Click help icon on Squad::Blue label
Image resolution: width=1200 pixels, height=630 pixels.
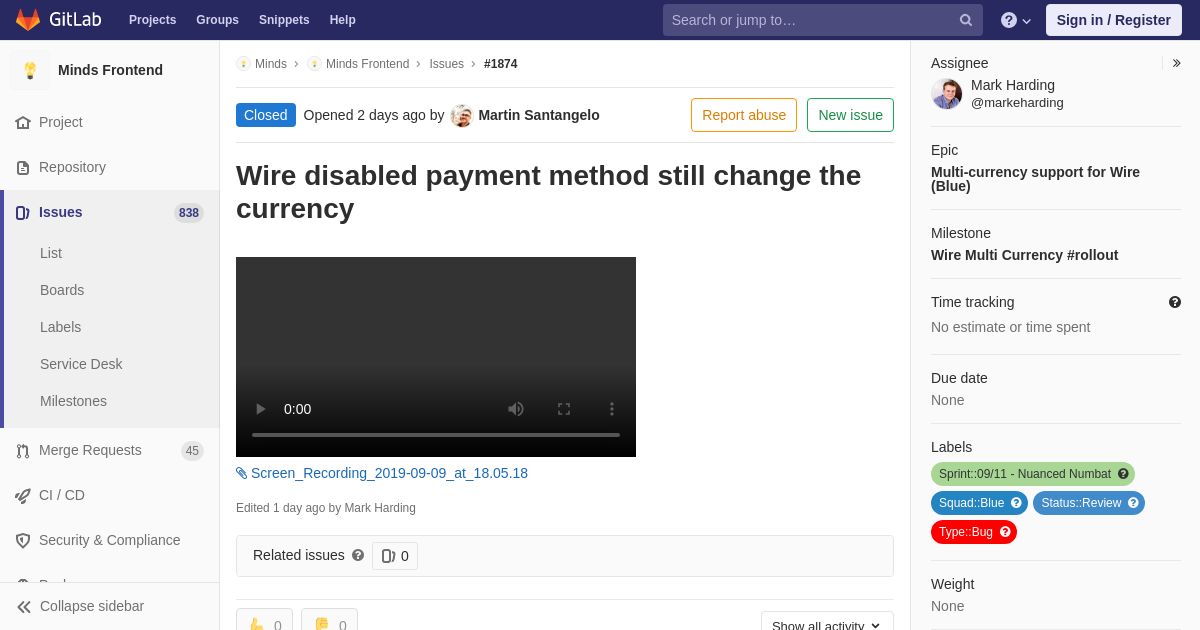(1016, 503)
